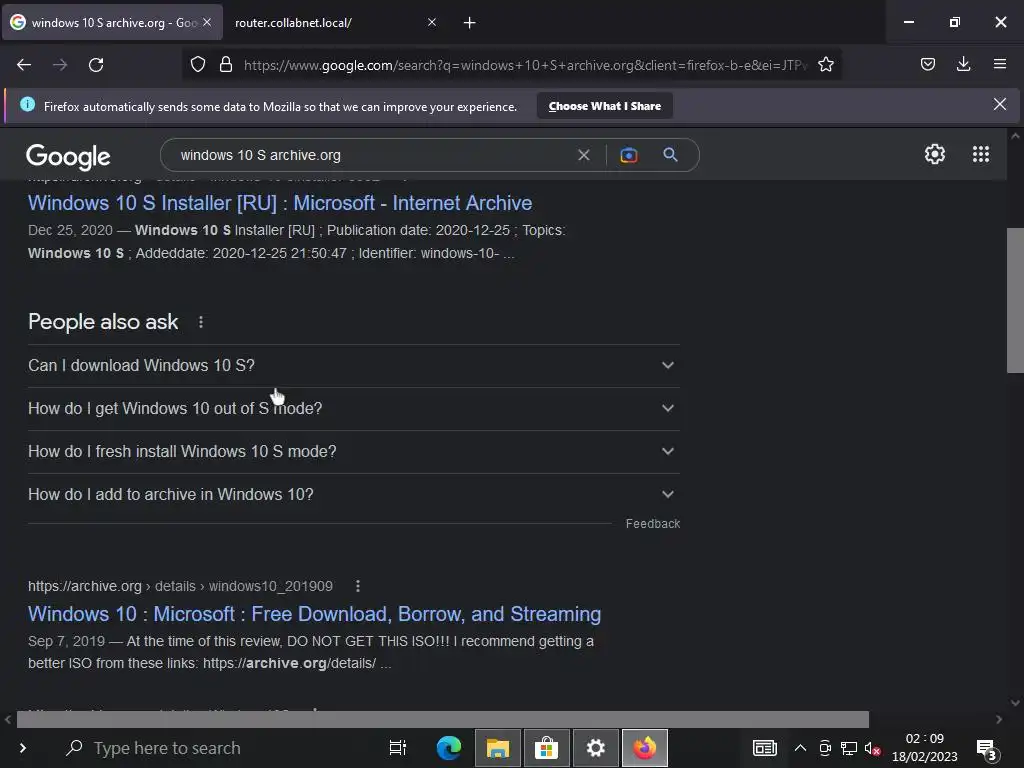The width and height of the screenshot is (1024, 768).
Task: Open Firefox downloads panel
Action: (963, 64)
